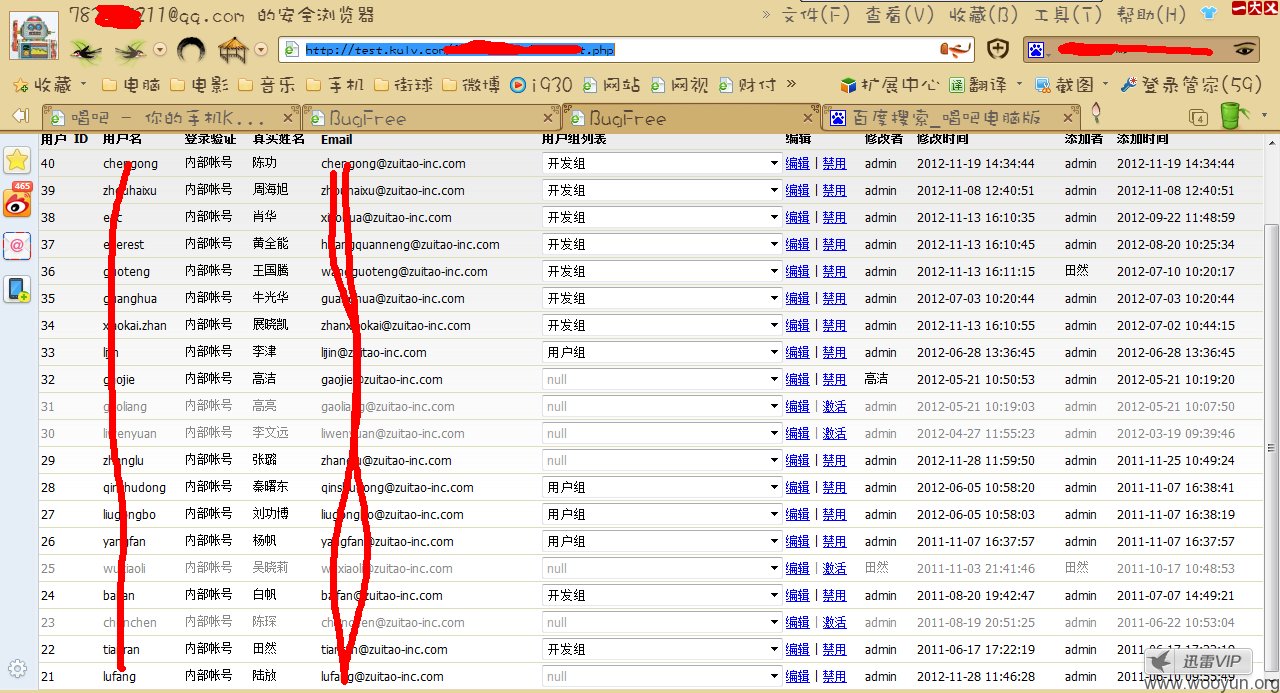Viewport: 1280px width, 693px height.
Task: Switch to the 百度搜索_唱吧电脑版 tab
Action: point(950,118)
